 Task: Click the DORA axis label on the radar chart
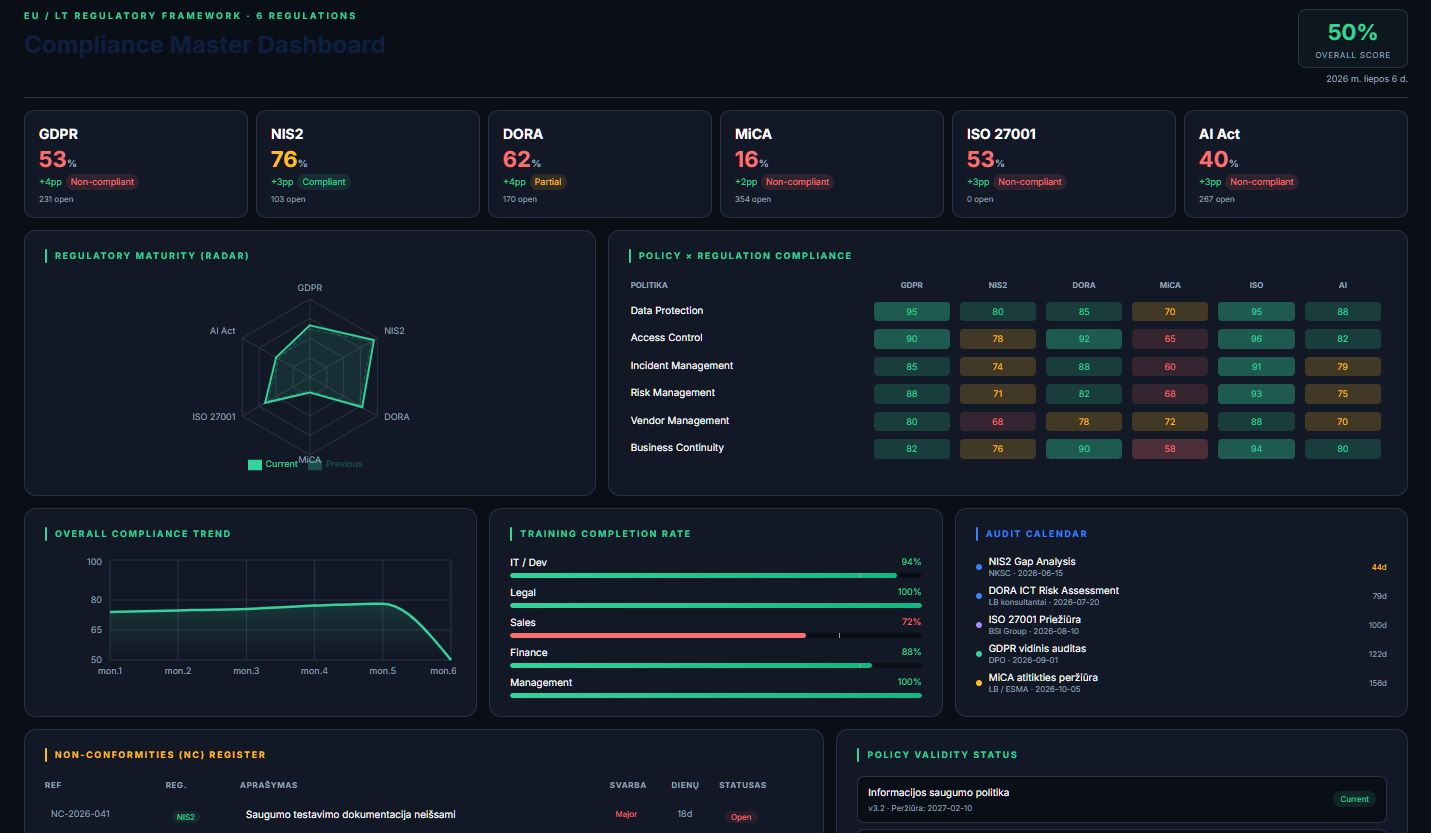coord(397,417)
